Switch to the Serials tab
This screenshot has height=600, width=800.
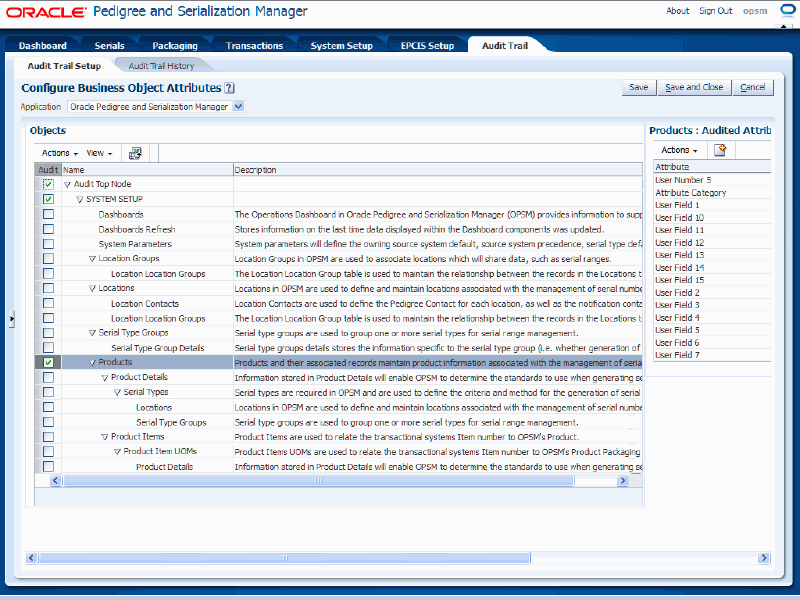(109, 45)
